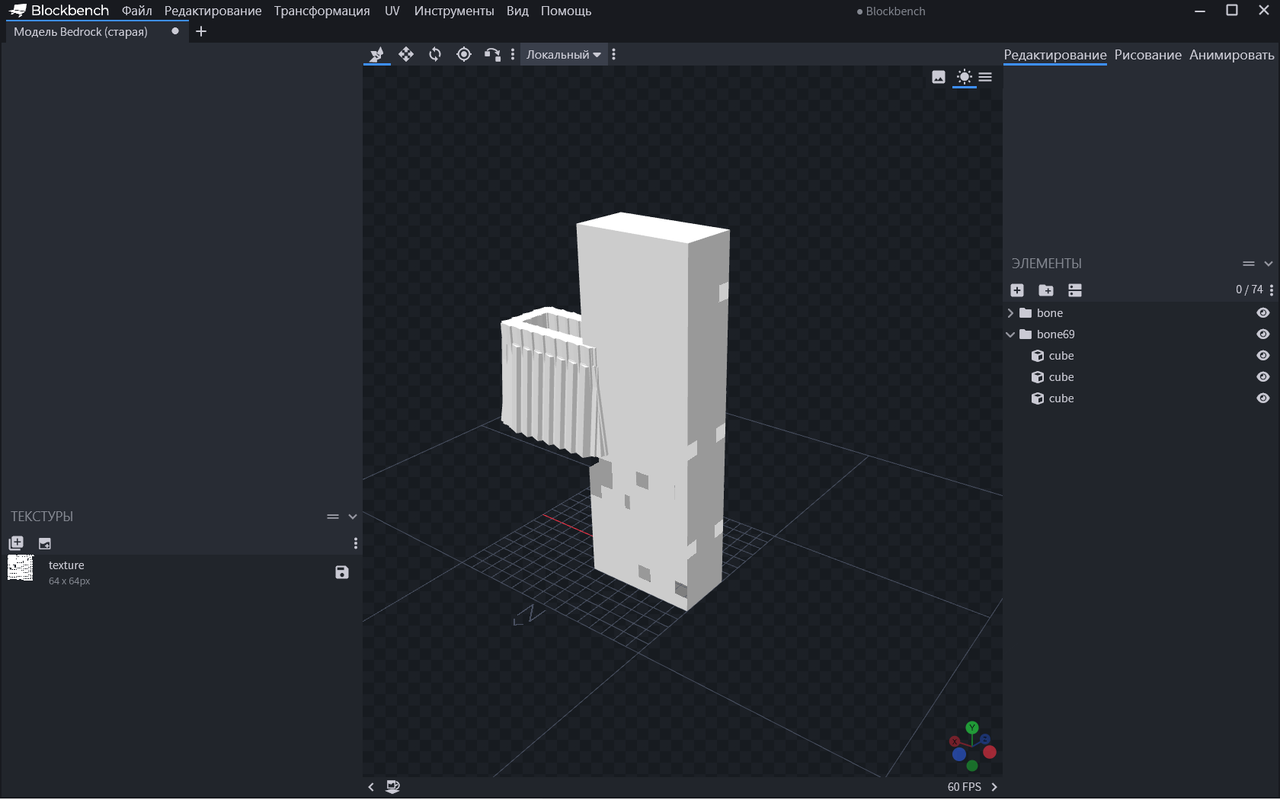Click the import texture icon
The width and height of the screenshot is (1280, 800).
coord(16,543)
